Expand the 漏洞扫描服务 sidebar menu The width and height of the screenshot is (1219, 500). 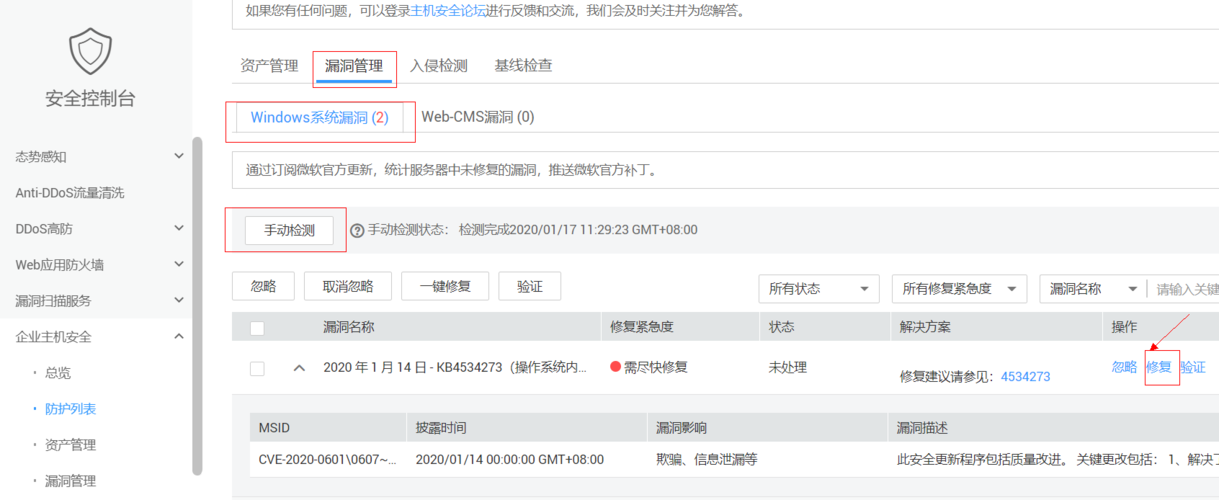point(179,300)
